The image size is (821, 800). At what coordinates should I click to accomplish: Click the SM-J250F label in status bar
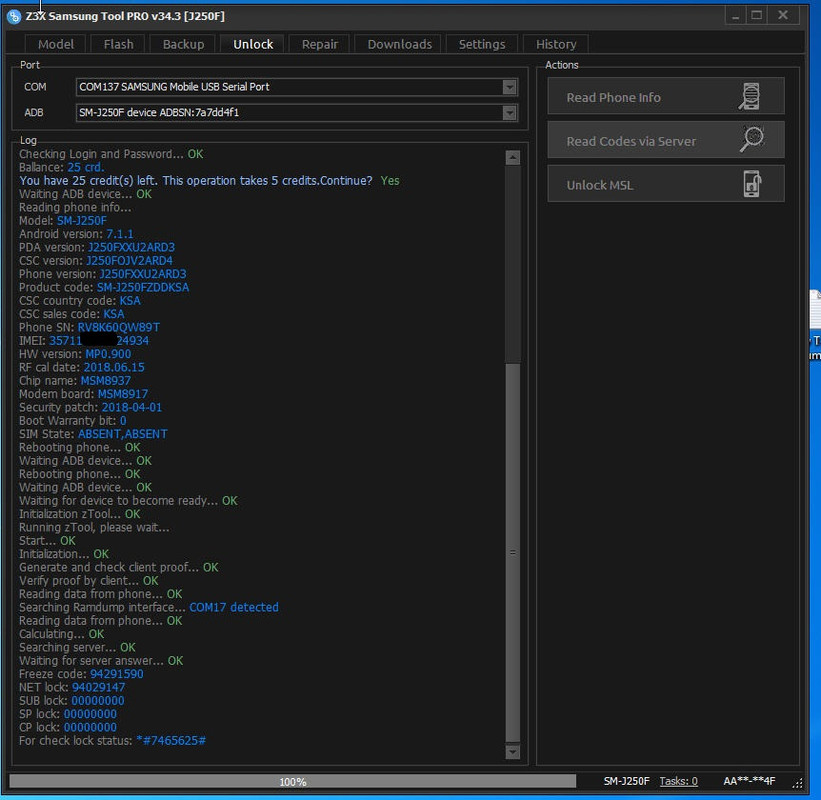pos(626,781)
